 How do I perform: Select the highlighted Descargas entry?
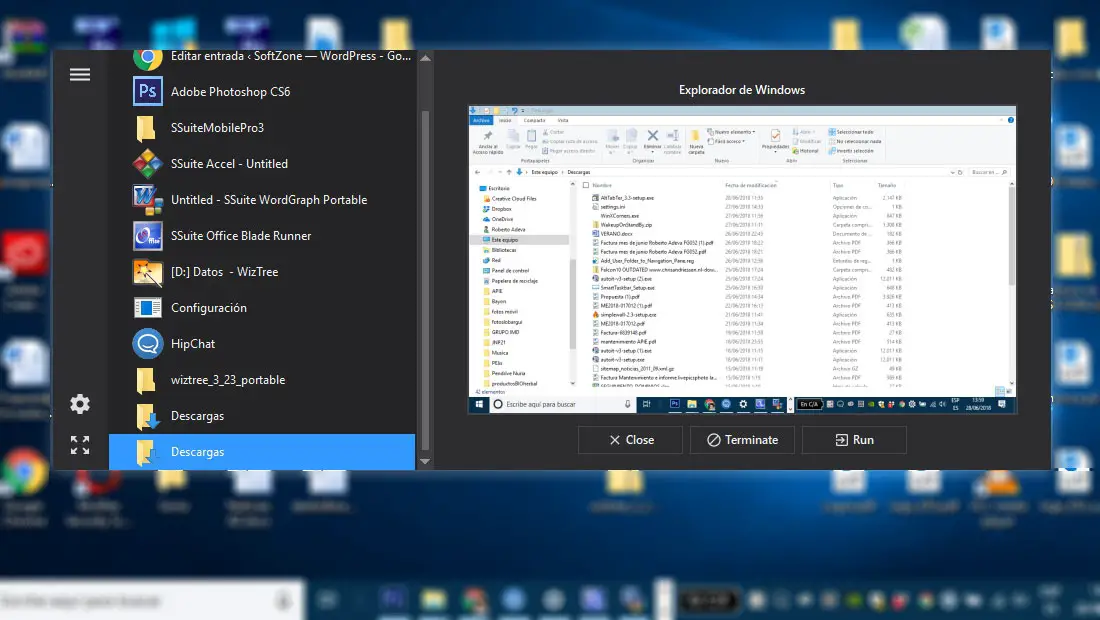click(262, 452)
